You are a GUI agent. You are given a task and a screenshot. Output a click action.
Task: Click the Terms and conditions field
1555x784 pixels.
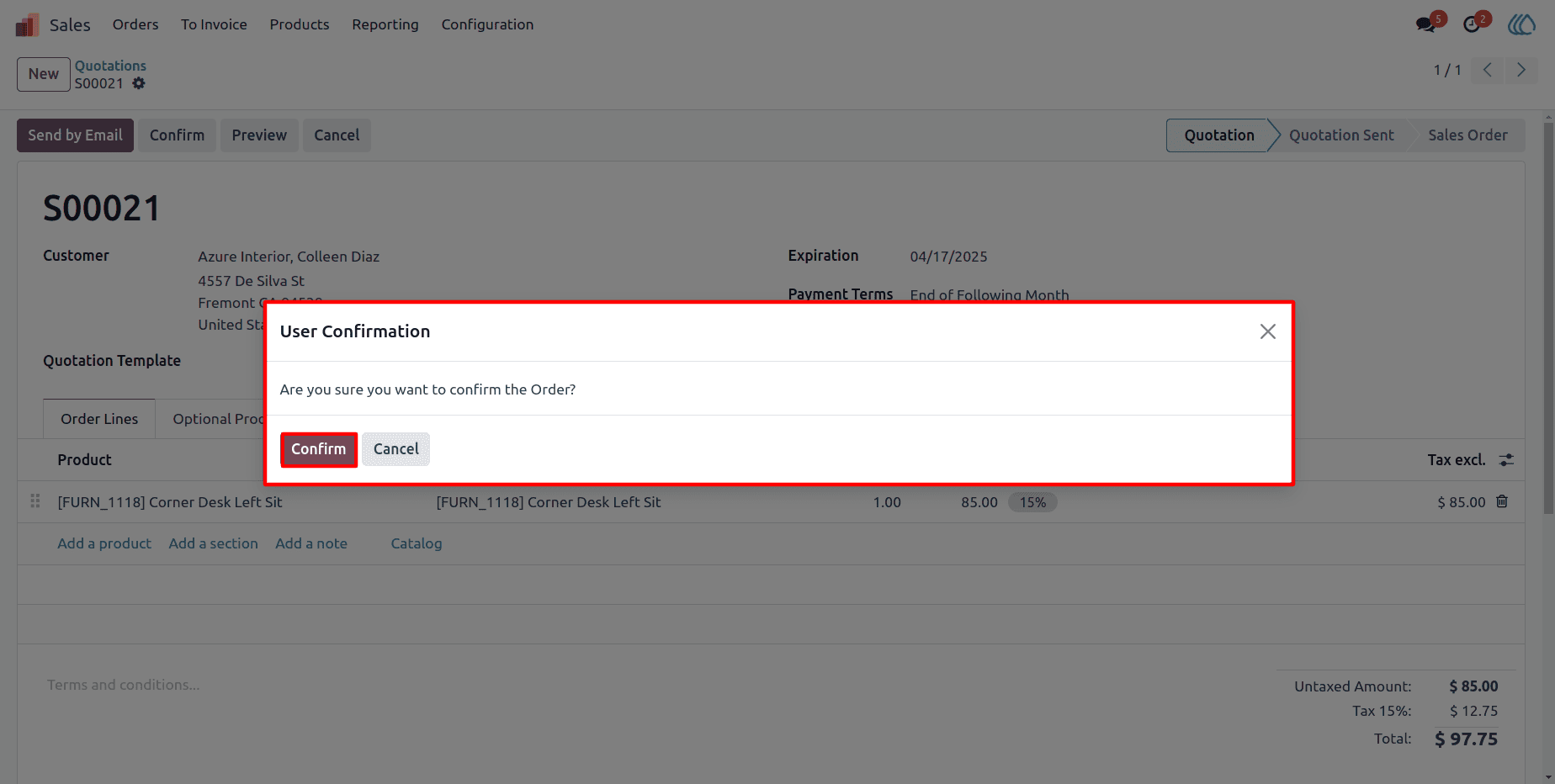tap(124, 685)
